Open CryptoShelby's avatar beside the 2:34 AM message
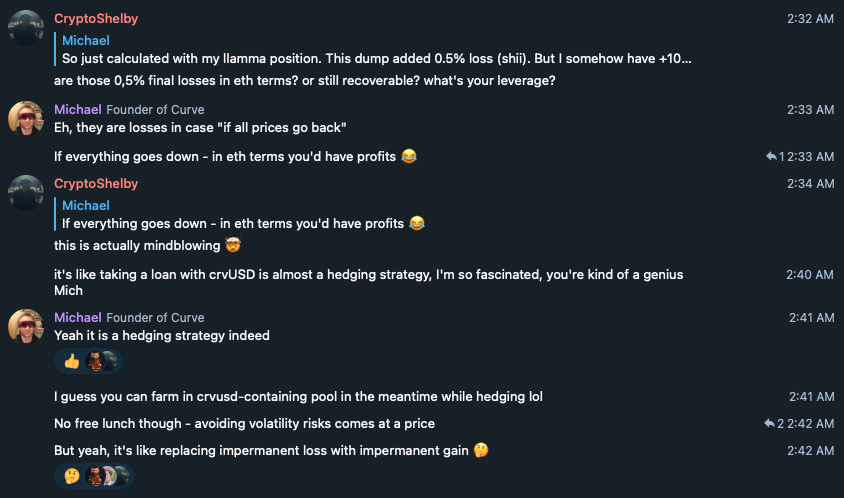844x498 pixels. (26, 193)
